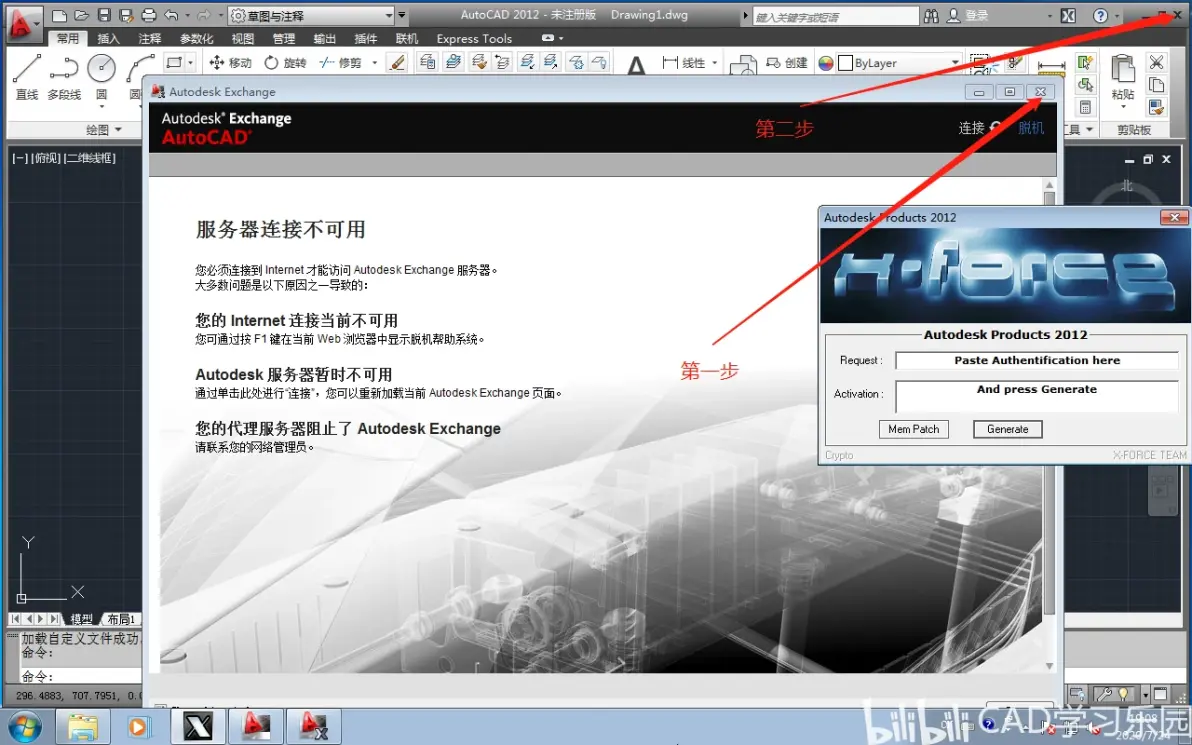
Task: Select the Rotate (旋转) tool
Action: (285, 62)
